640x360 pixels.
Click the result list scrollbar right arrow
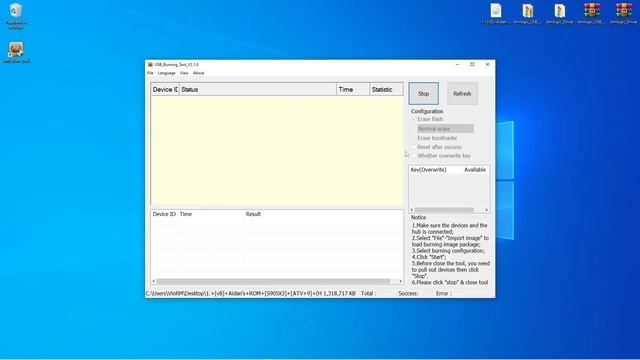(400, 281)
